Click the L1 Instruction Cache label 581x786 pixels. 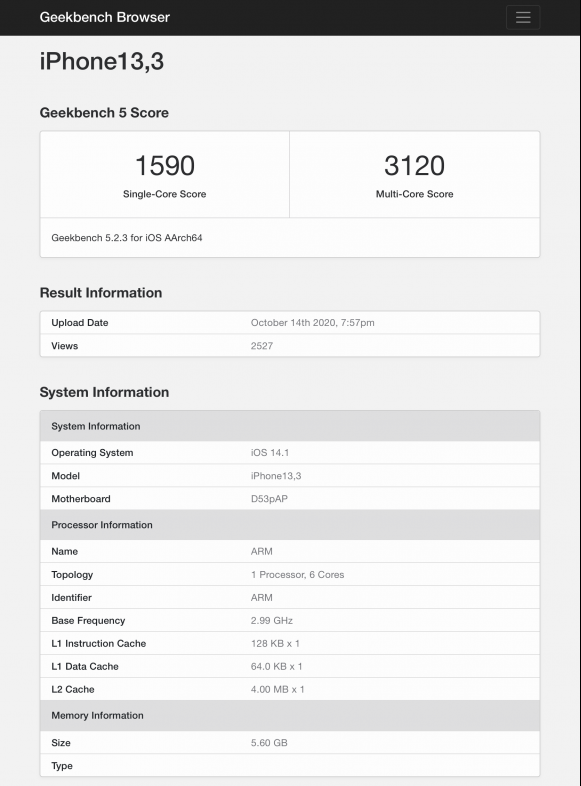[x=99, y=644]
